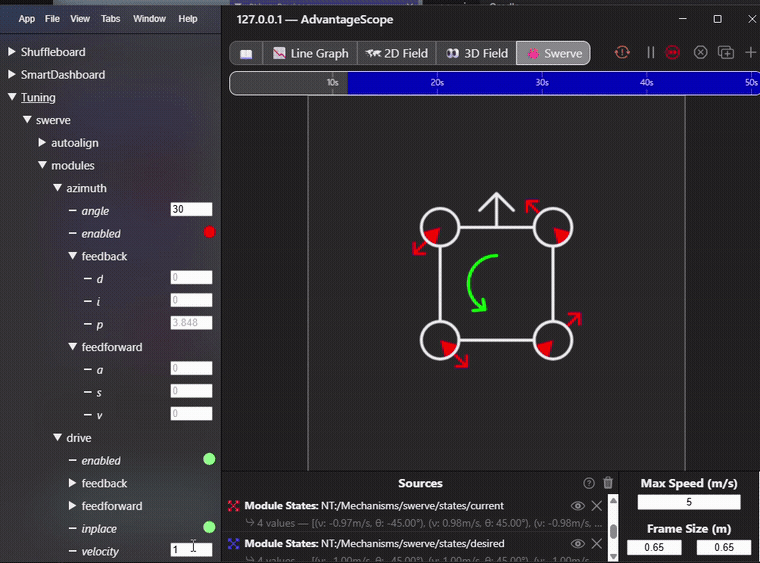Click the Max Speed input field

tap(689, 502)
